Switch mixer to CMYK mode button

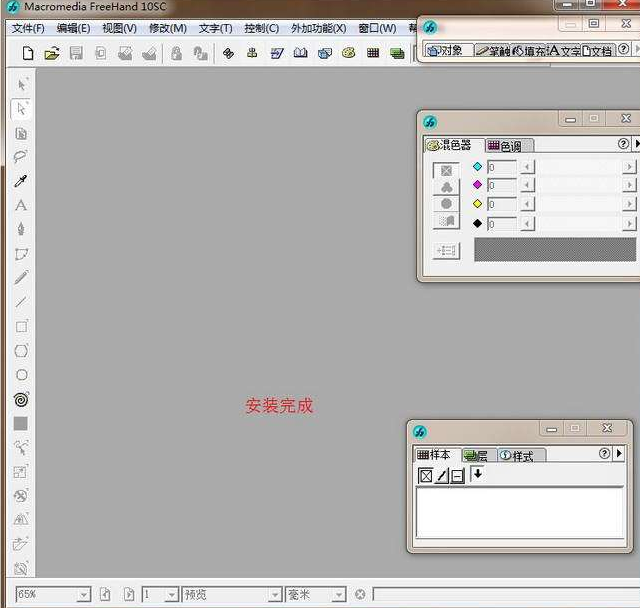(446, 171)
